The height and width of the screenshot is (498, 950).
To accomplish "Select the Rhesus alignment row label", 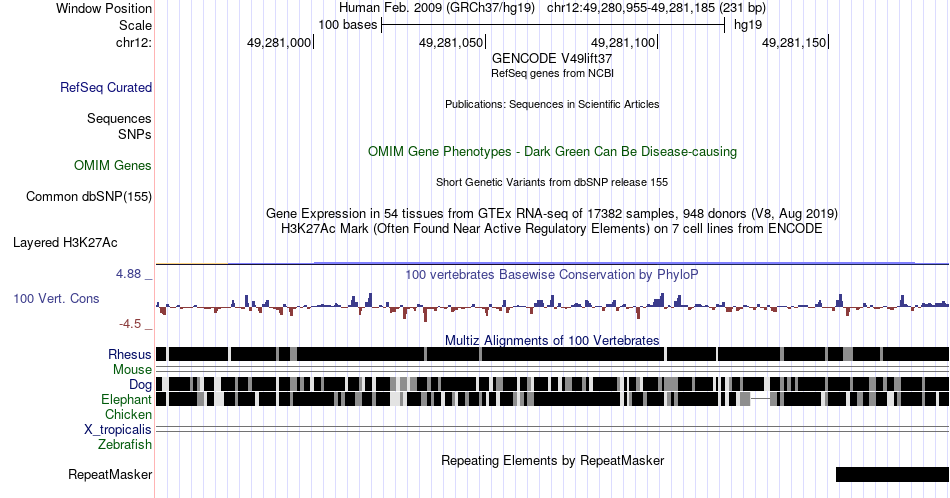I will 130,354.
